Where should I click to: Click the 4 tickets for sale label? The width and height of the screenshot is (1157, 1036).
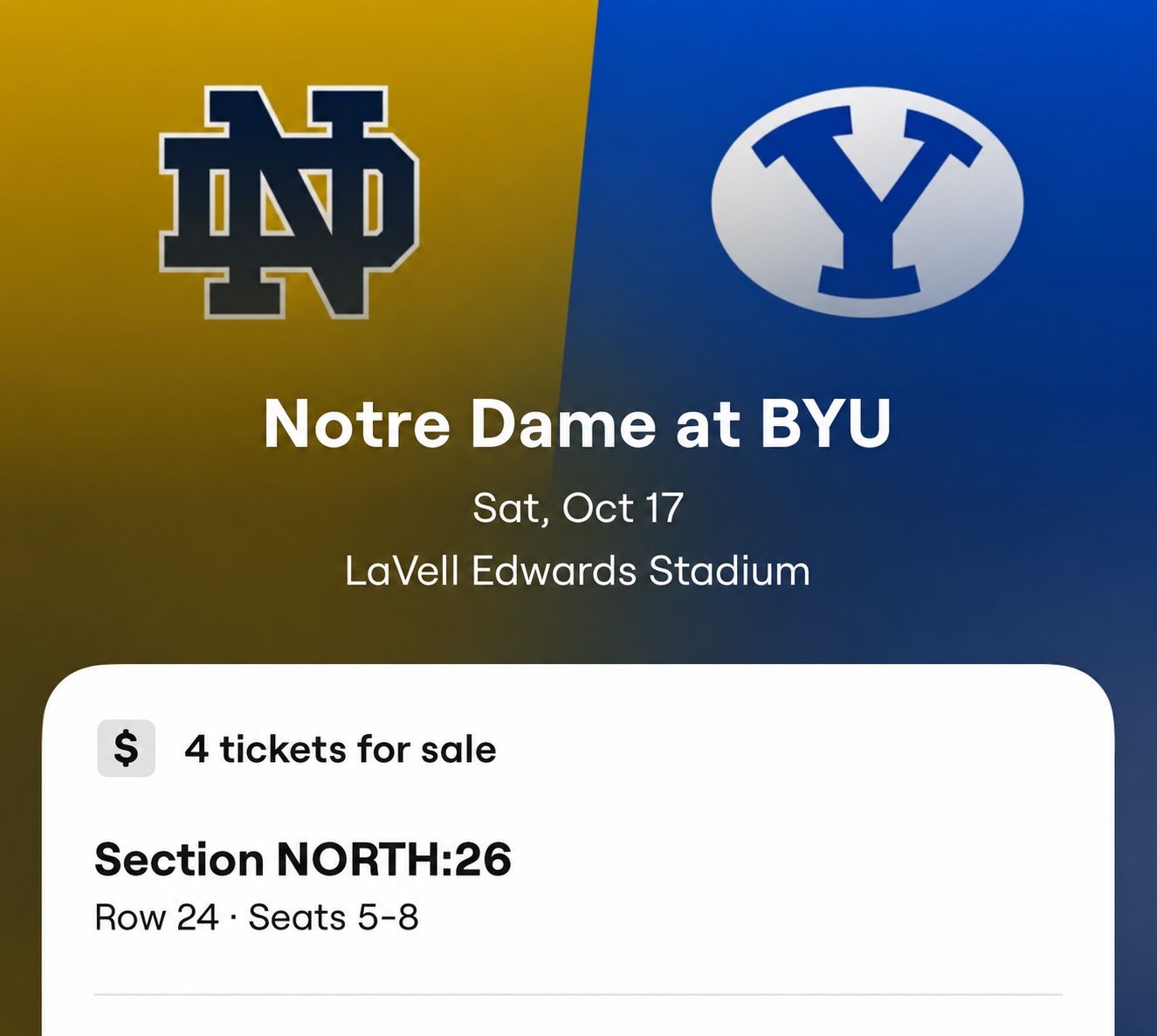coord(341,749)
